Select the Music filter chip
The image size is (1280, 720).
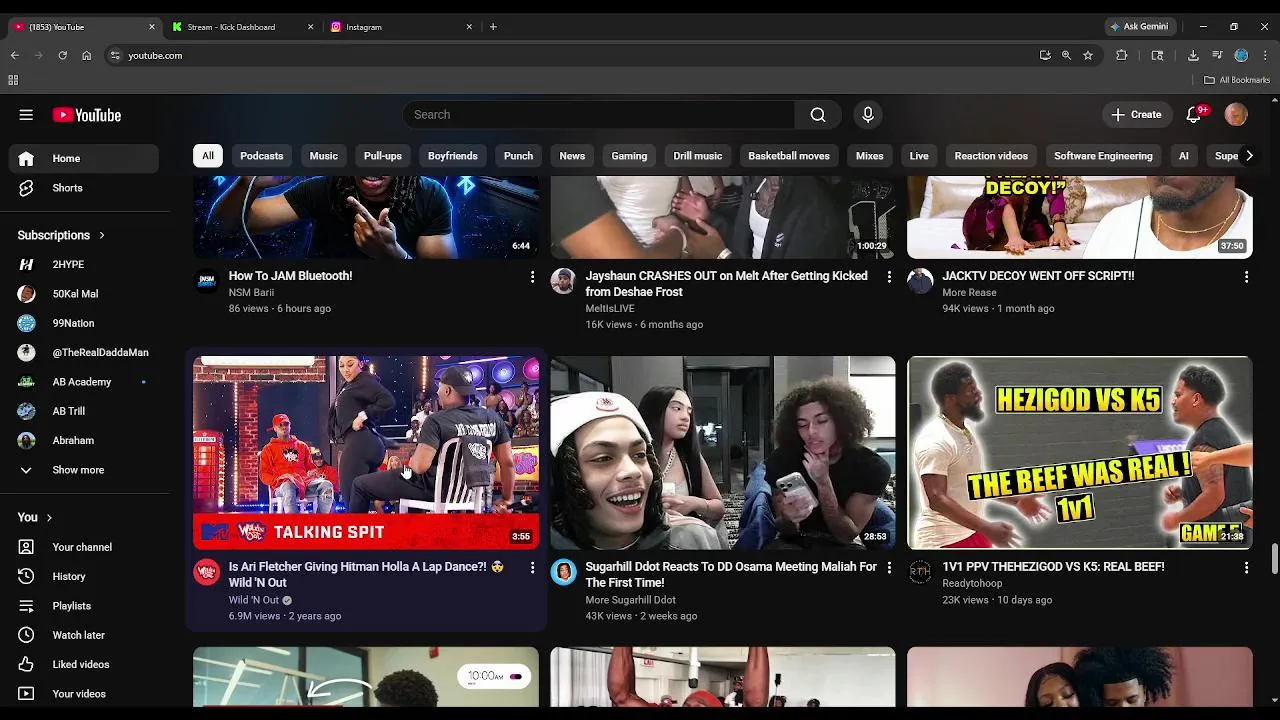coord(324,156)
